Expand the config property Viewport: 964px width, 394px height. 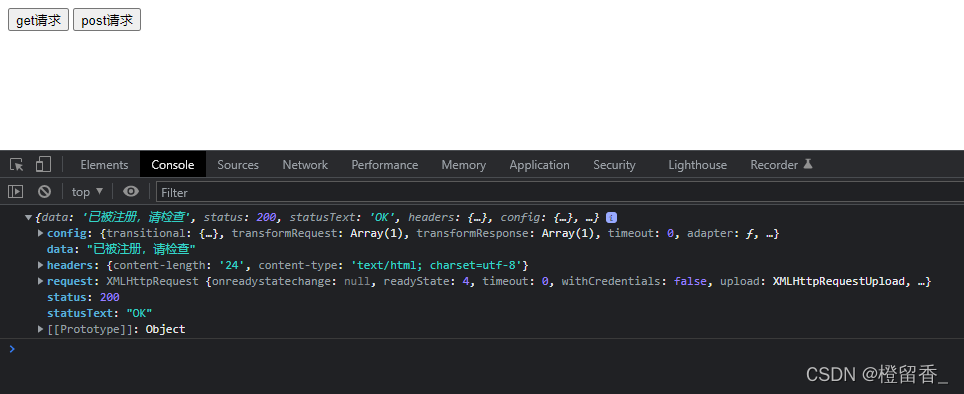(41, 233)
